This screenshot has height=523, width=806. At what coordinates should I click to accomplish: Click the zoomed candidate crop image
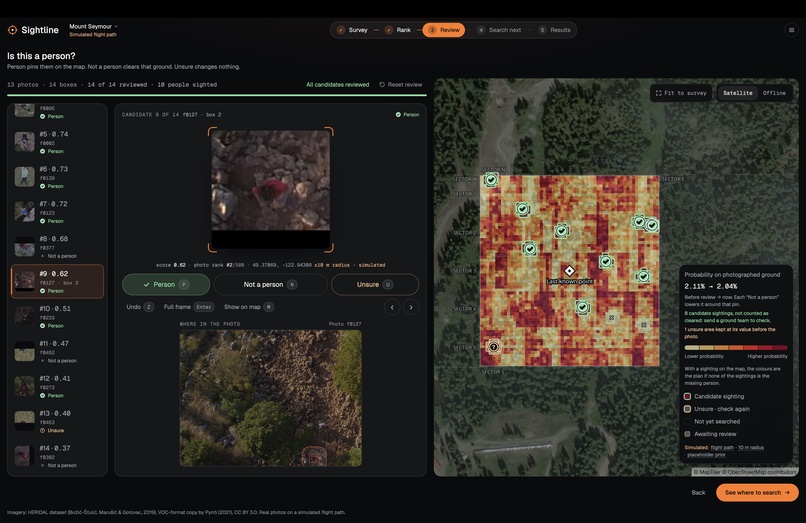tap(270, 189)
